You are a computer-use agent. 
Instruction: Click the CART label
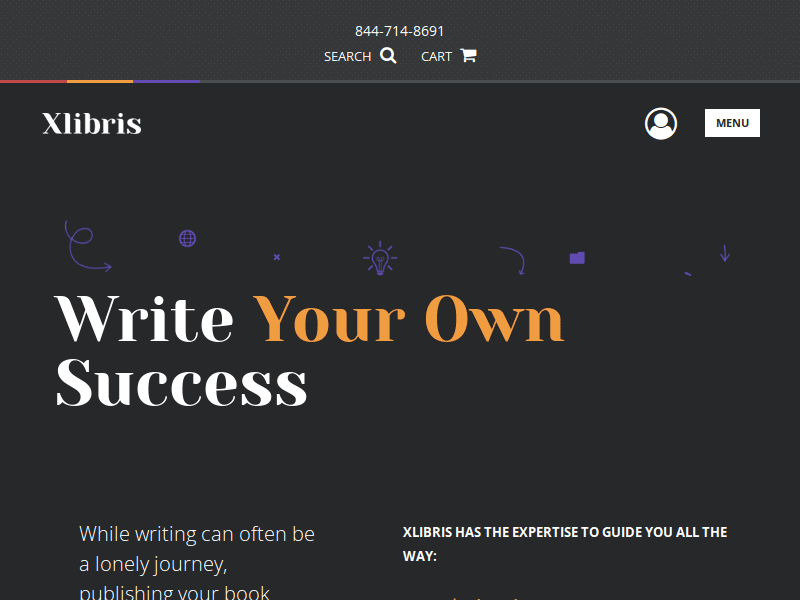point(436,57)
